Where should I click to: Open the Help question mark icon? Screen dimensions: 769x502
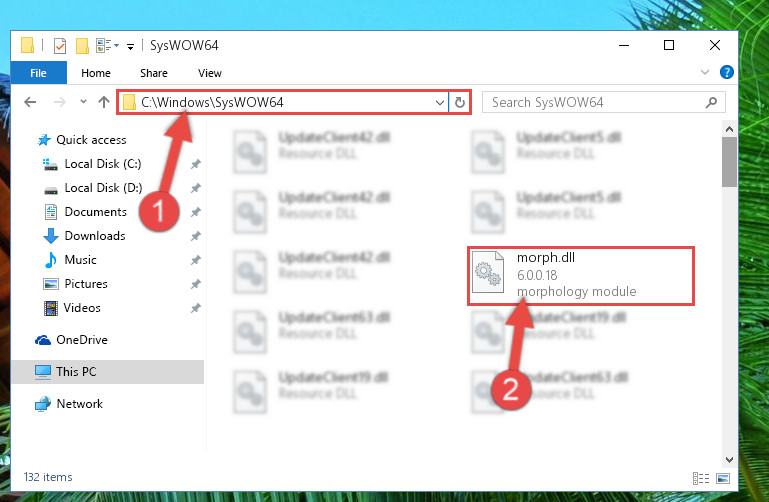click(x=726, y=72)
